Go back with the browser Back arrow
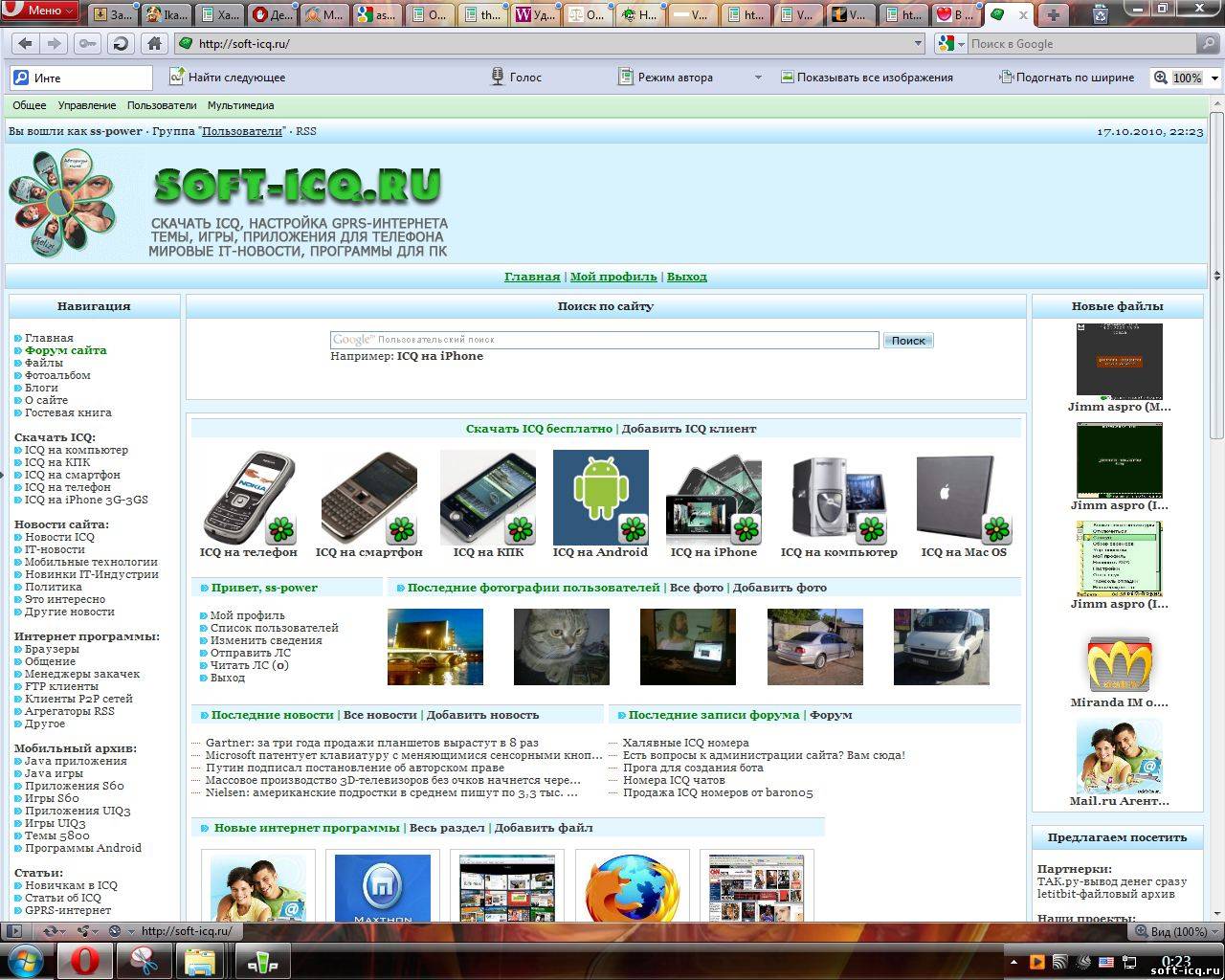The height and width of the screenshot is (980, 1225). click(25, 43)
